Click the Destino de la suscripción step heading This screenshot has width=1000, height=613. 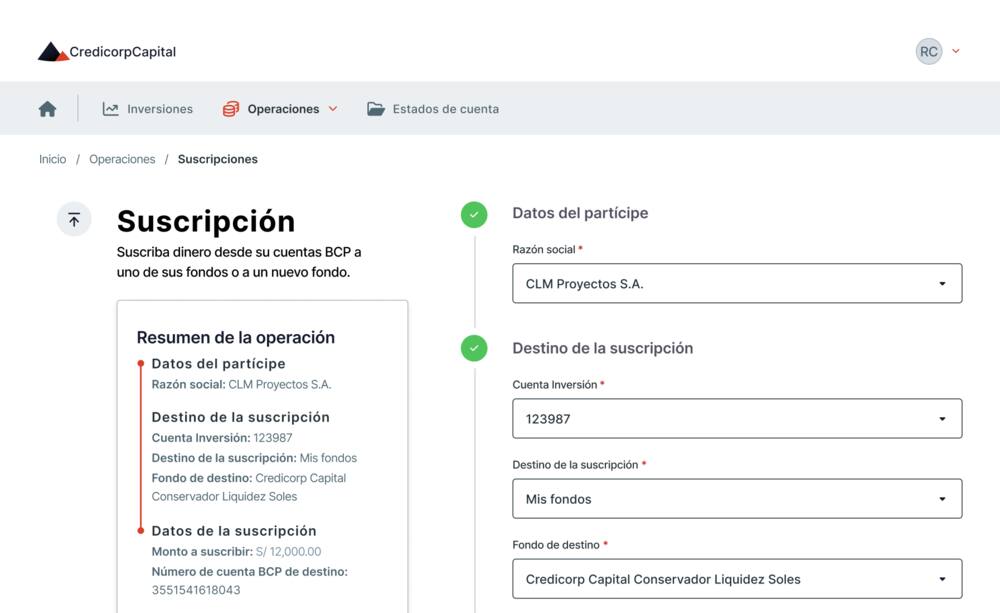603,348
